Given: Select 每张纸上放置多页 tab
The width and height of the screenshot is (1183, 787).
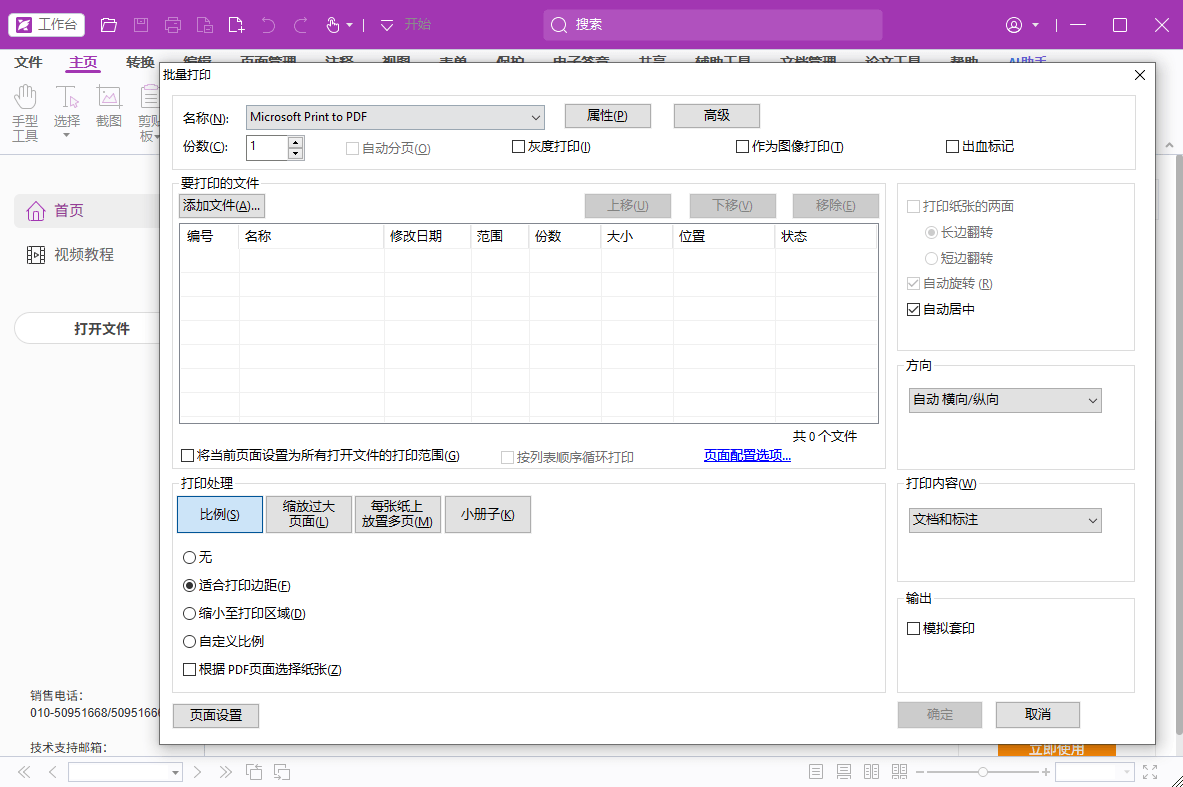Looking at the screenshot, I should point(398,515).
